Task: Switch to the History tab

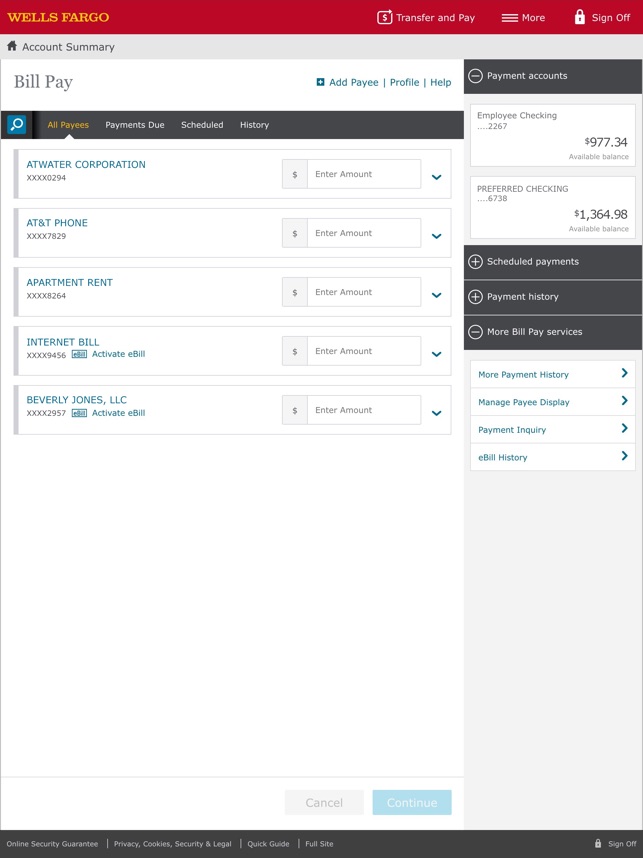Action: pos(254,125)
